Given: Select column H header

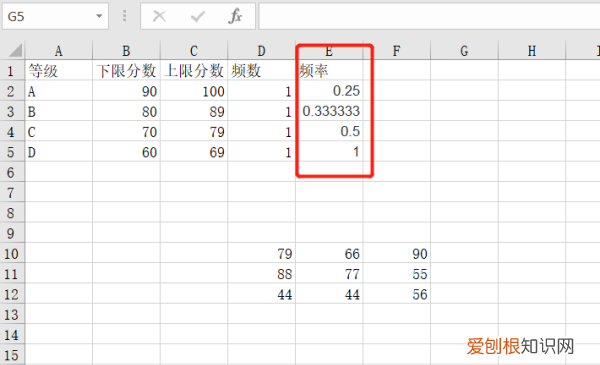Looking at the screenshot, I should pos(532,51).
